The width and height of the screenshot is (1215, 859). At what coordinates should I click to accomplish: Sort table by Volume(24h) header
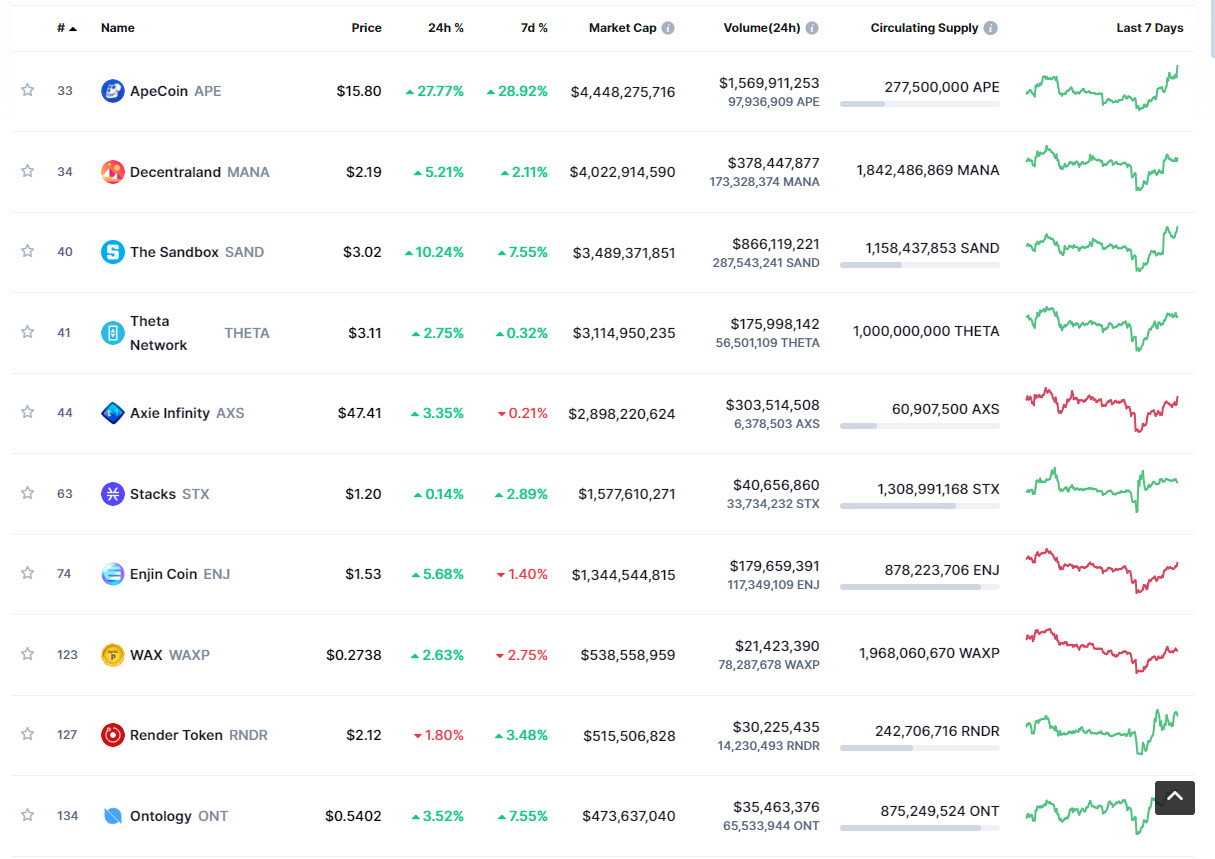click(762, 28)
